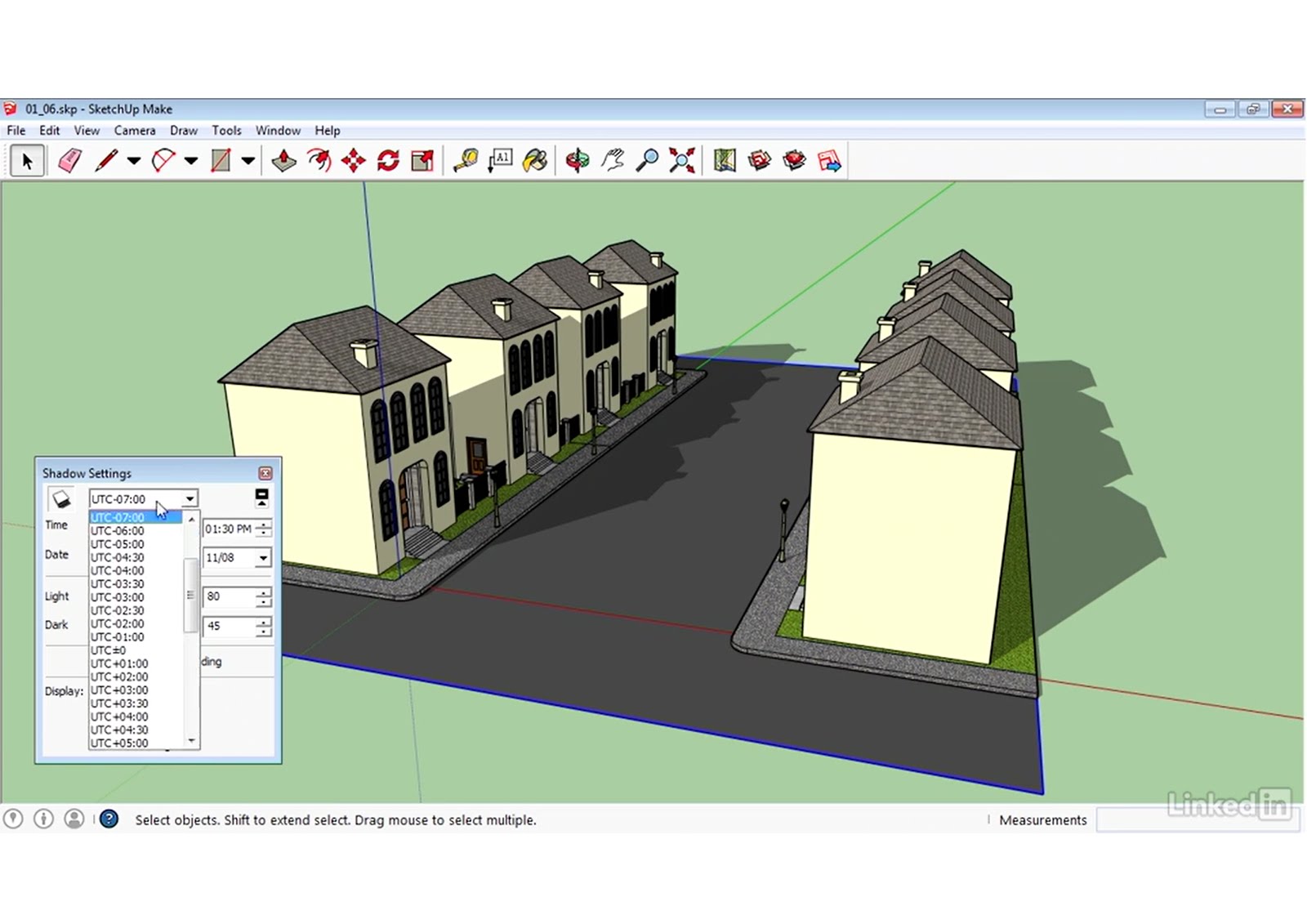This screenshot has width=1307, height=924.
Task: Activate the Push/Pull tool
Action: (x=283, y=161)
